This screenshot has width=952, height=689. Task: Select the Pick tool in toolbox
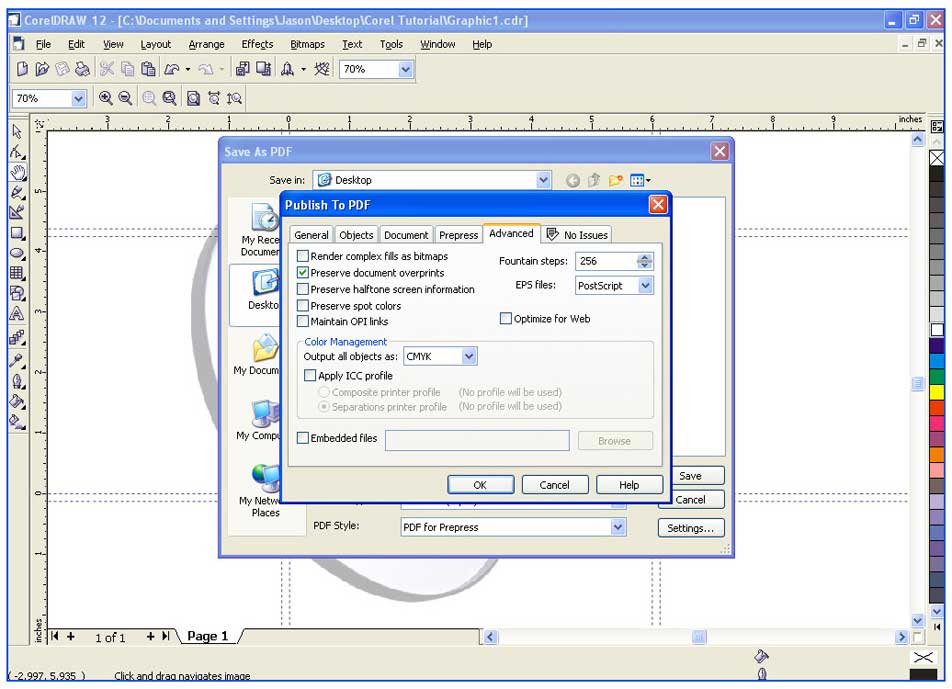click(17, 131)
